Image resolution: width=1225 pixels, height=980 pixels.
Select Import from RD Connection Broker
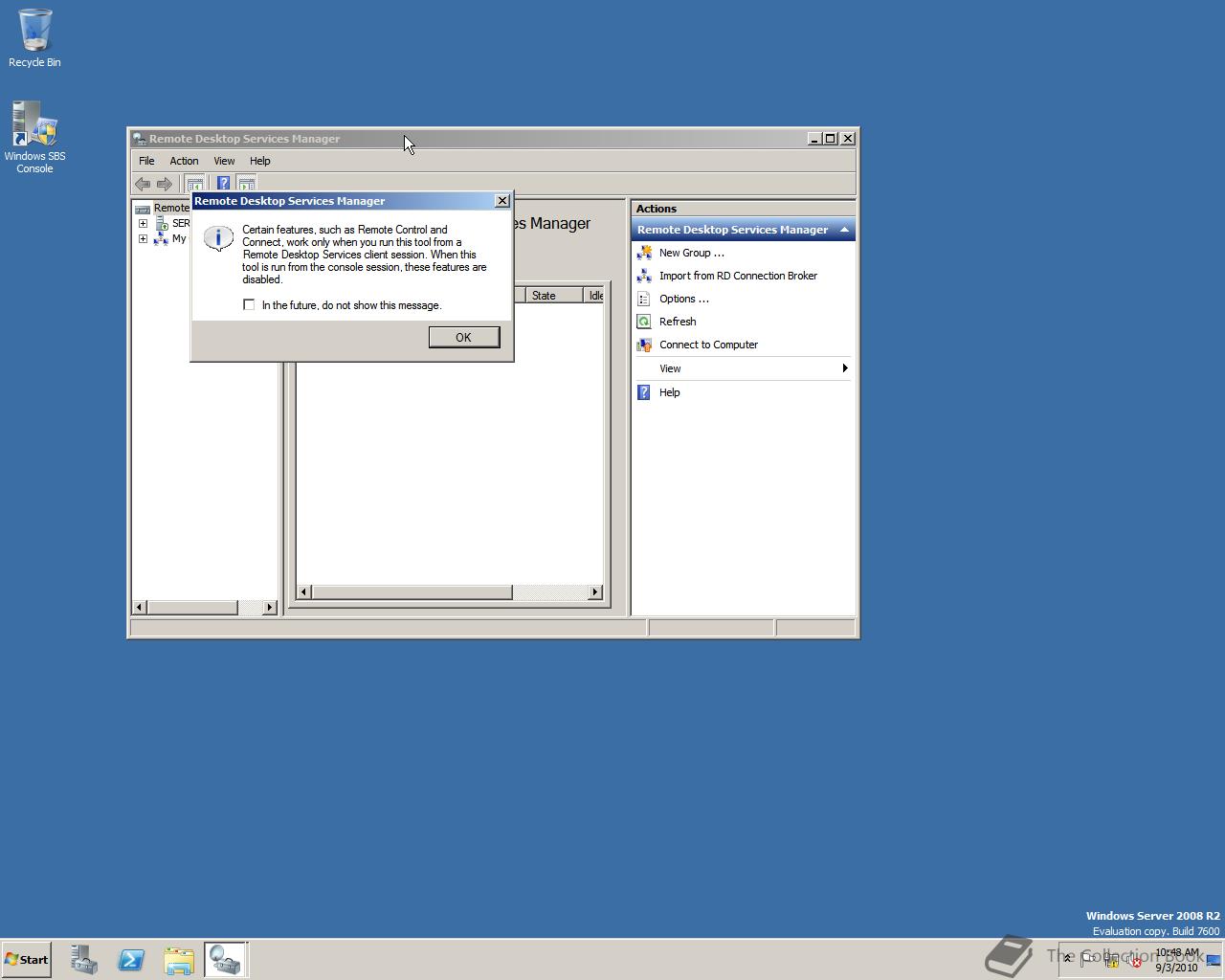tap(738, 276)
